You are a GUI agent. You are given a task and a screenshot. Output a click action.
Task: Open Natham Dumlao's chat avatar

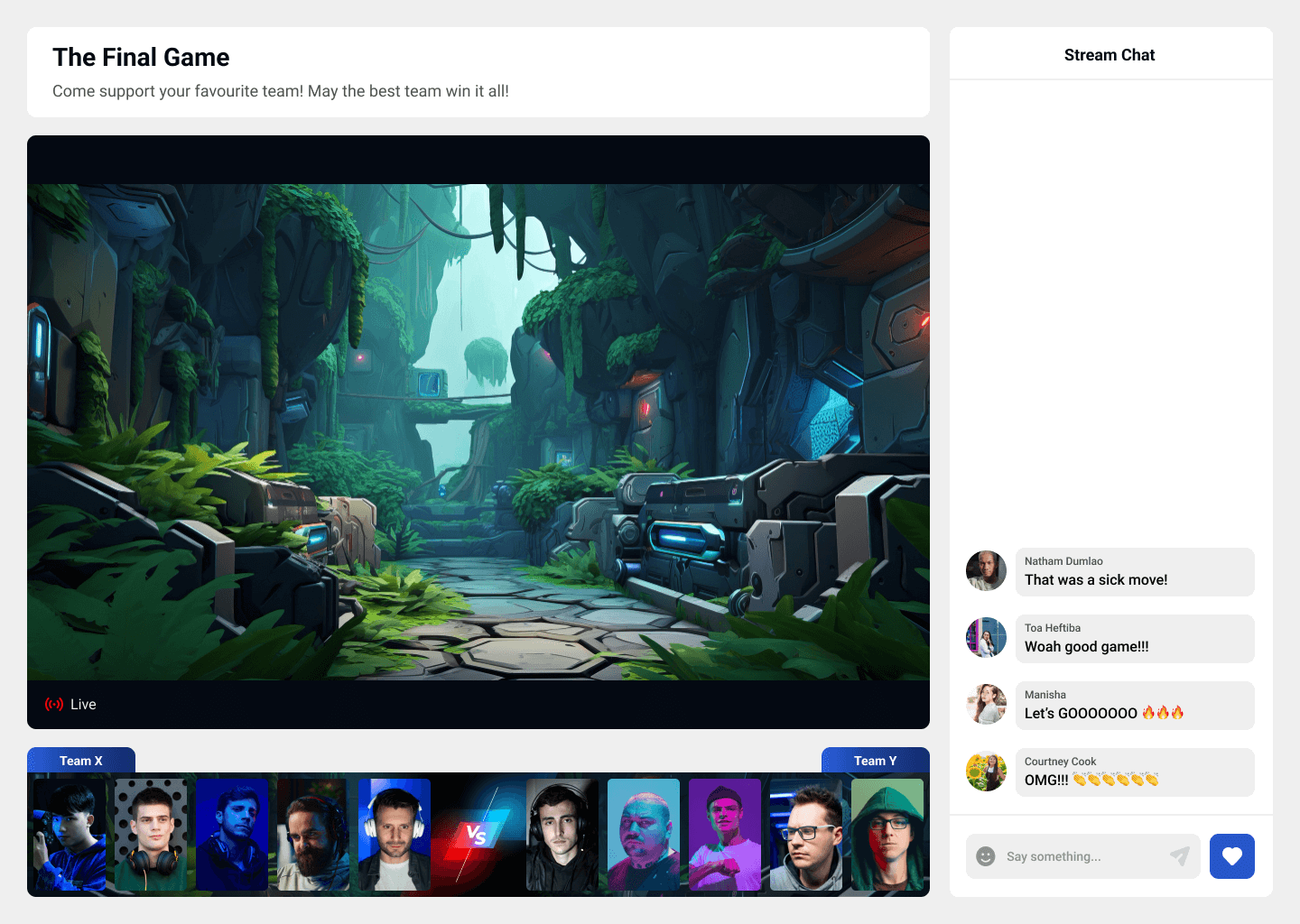tap(986, 571)
